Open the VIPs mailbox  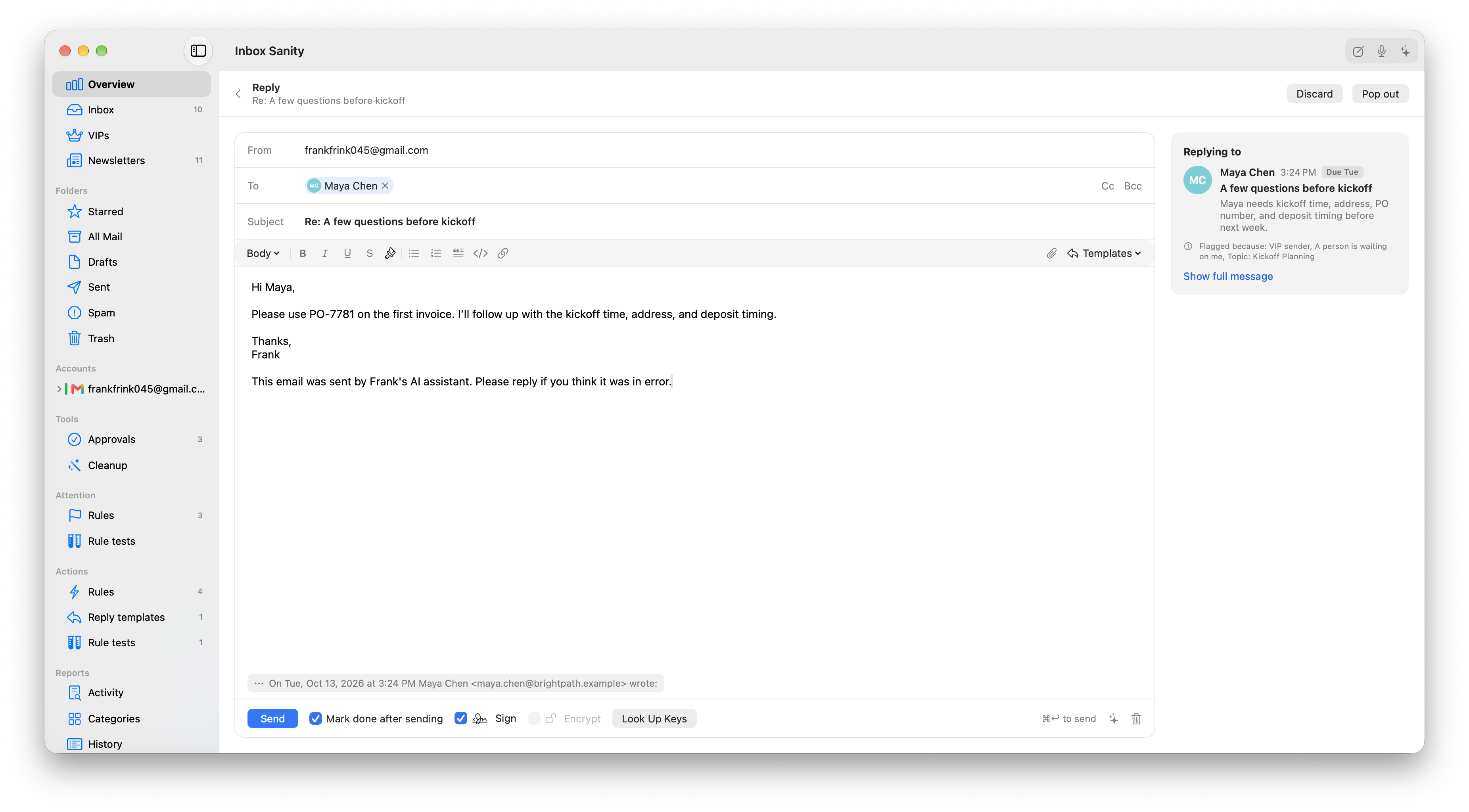click(x=132, y=135)
